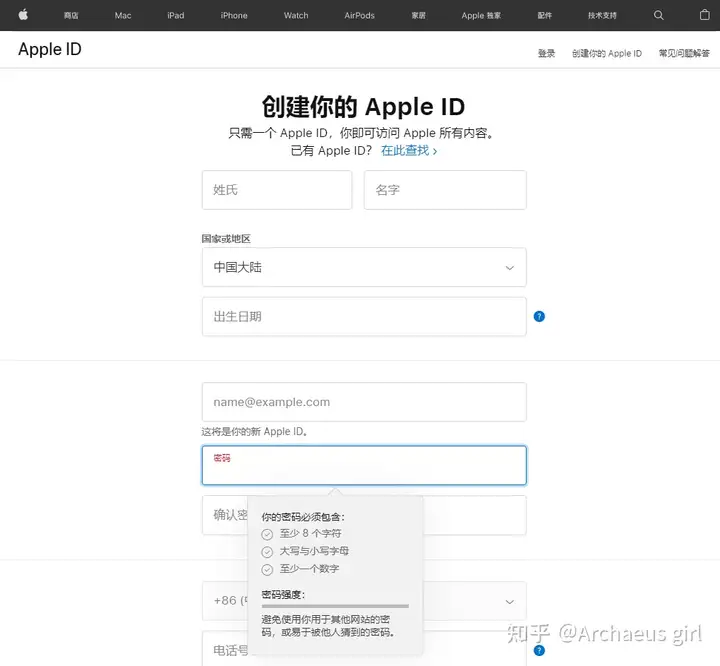Viewport: 720px width, 666px height.
Task: Click the 国家或地区 label
Action: coord(226,239)
